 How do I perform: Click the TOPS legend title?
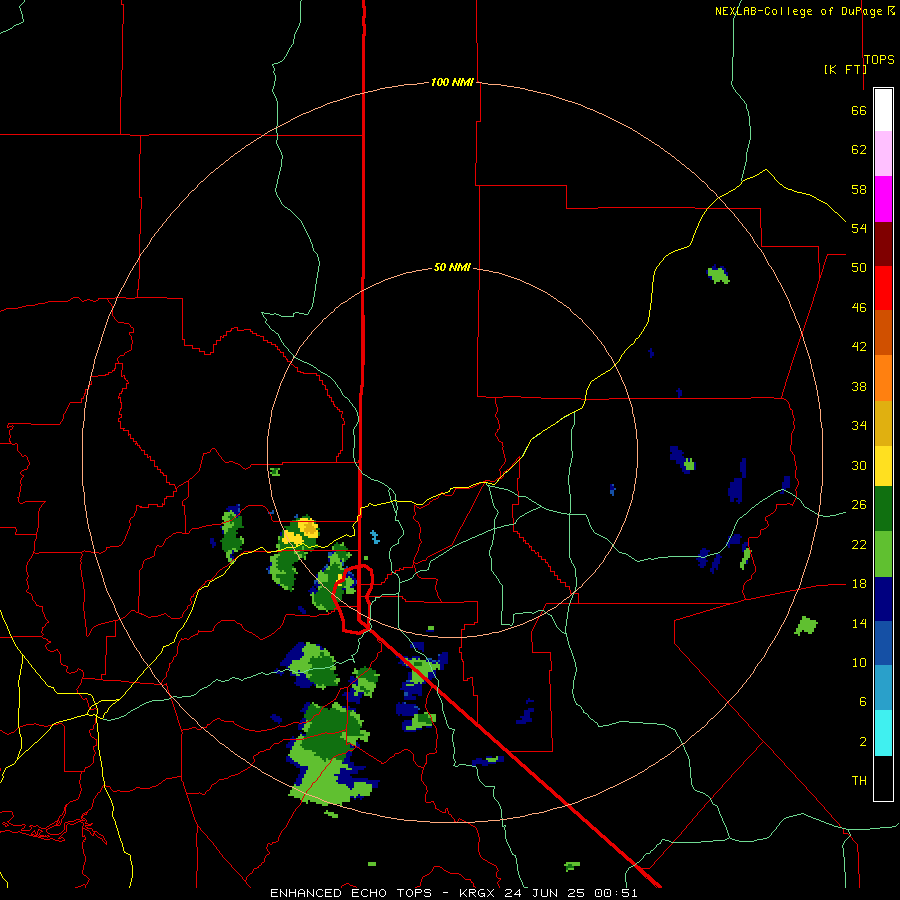point(879,60)
